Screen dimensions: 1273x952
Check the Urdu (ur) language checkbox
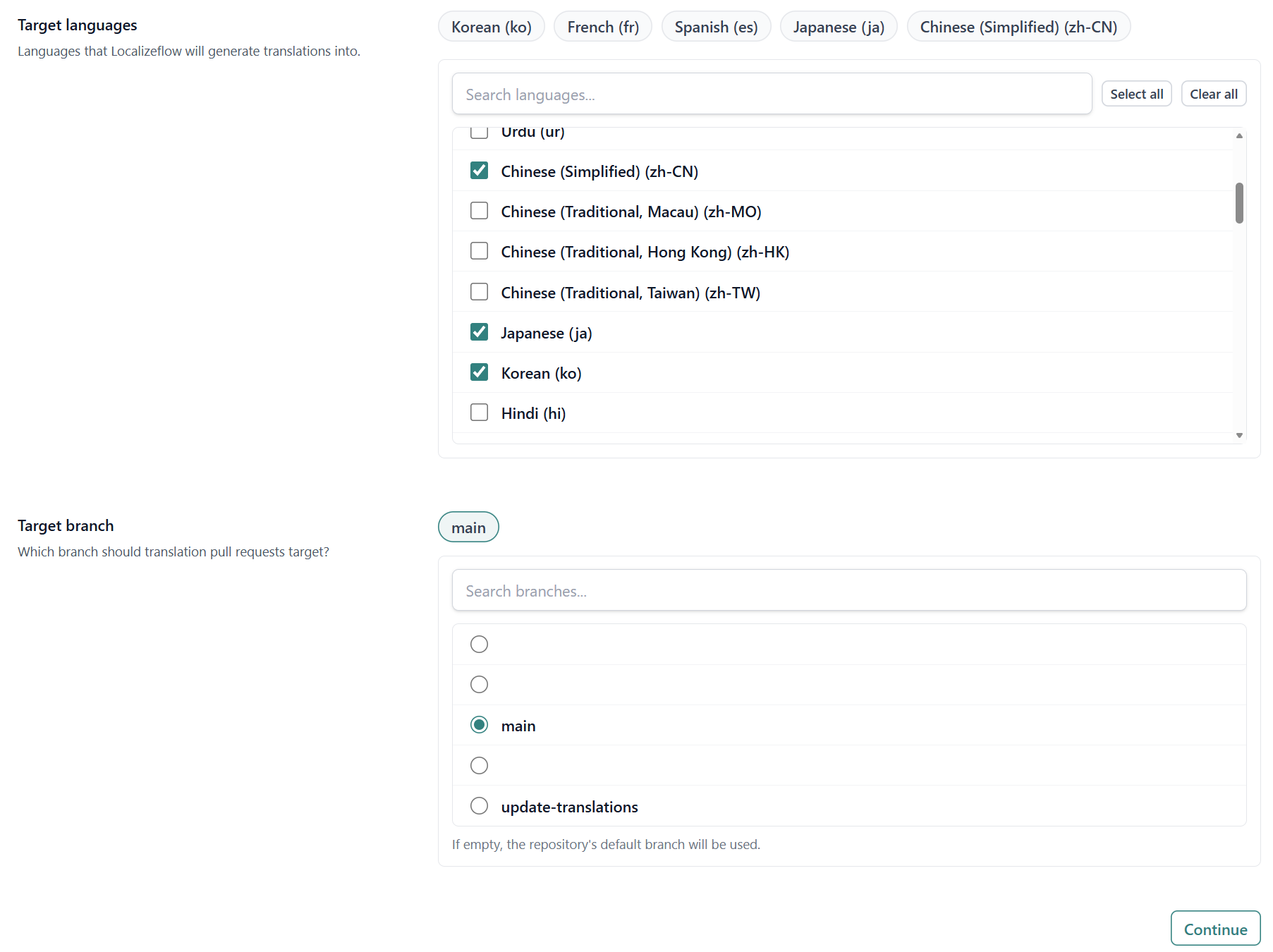[479, 130]
